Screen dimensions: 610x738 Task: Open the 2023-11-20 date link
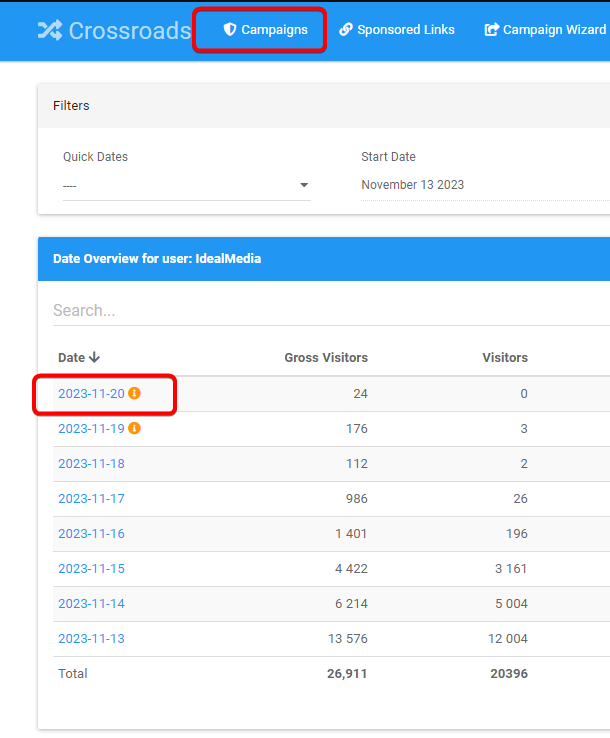(x=91, y=393)
